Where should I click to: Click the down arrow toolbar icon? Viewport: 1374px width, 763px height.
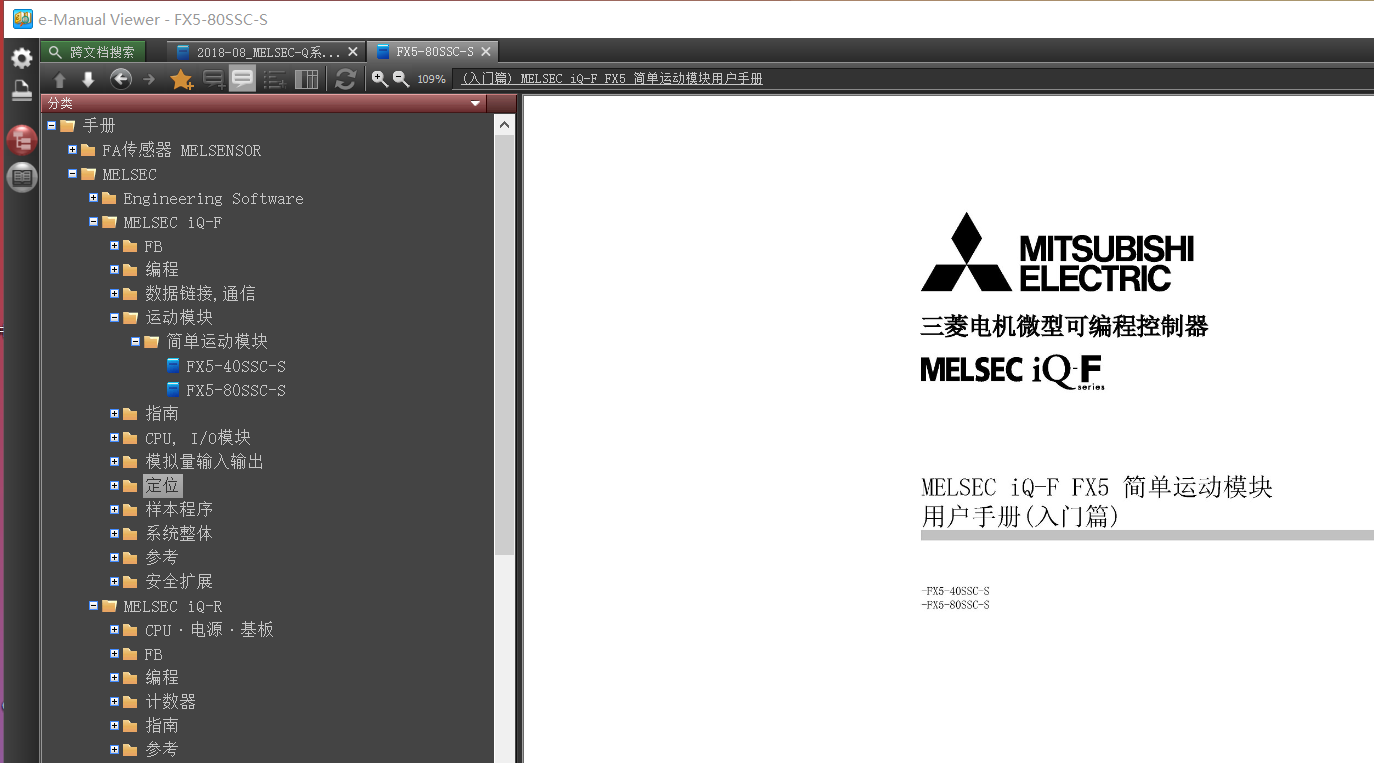(x=88, y=79)
